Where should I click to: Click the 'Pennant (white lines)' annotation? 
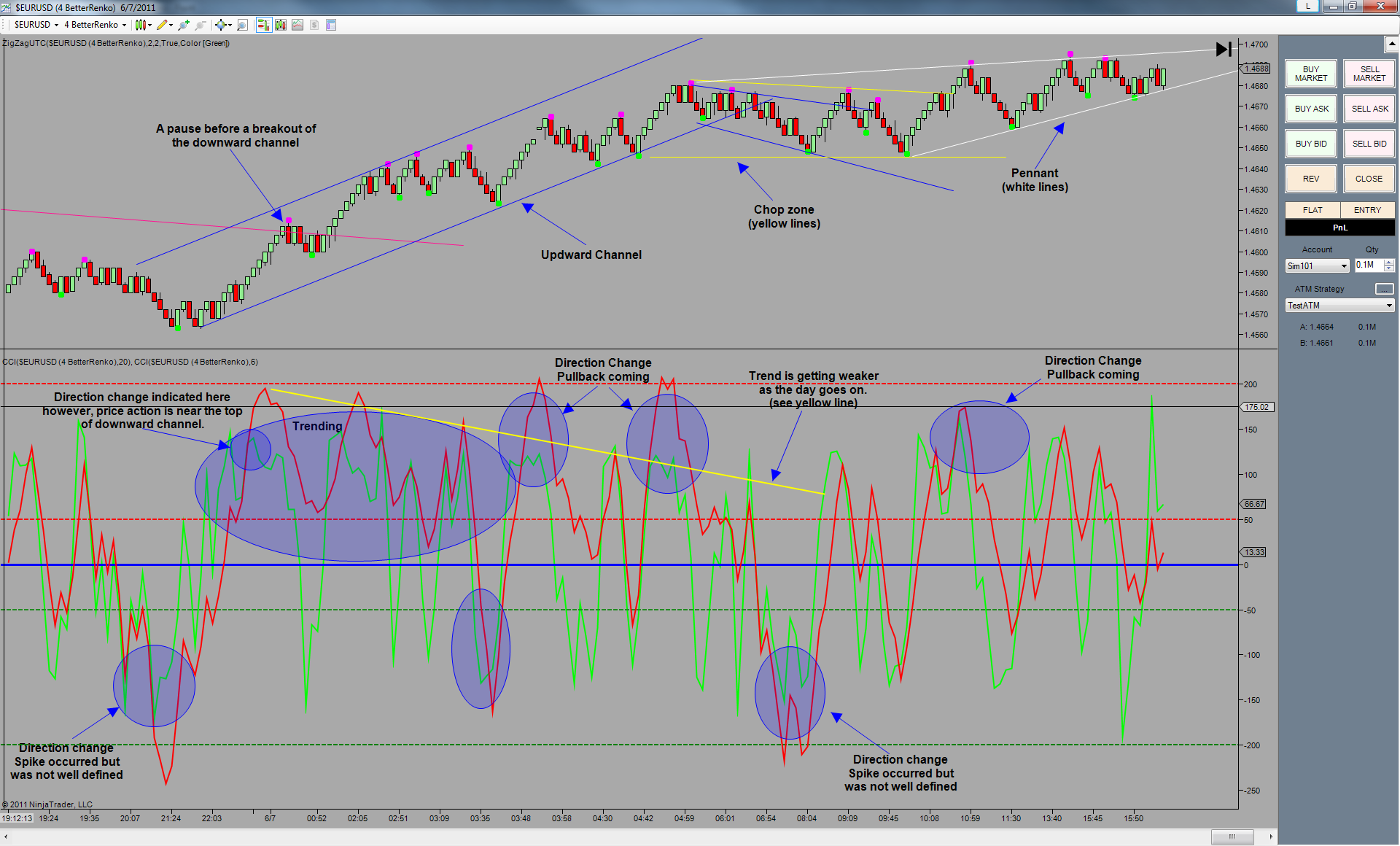1035,180
